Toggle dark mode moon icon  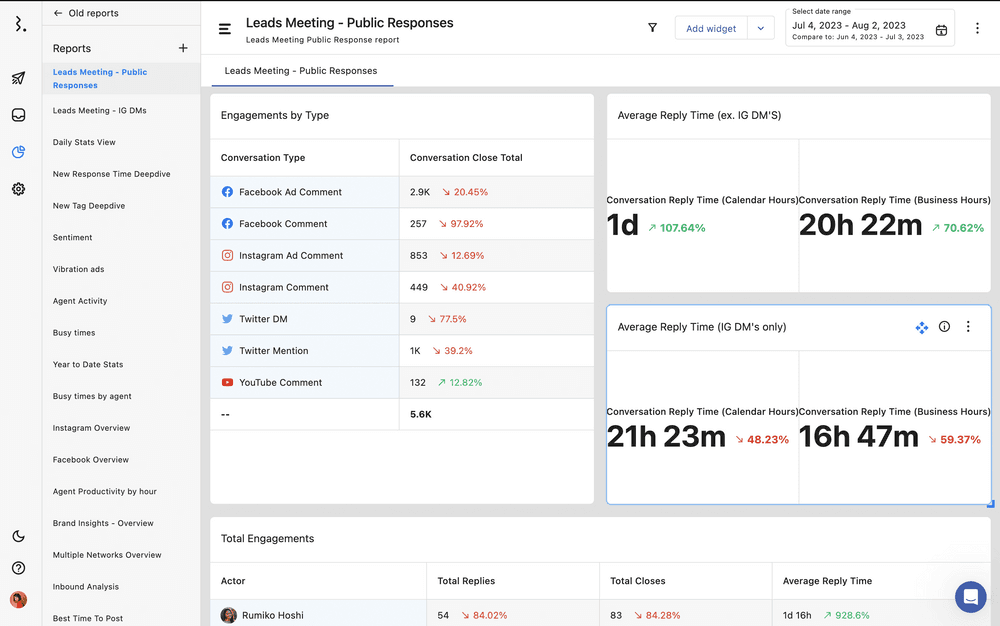pyautogui.click(x=18, y=536)
